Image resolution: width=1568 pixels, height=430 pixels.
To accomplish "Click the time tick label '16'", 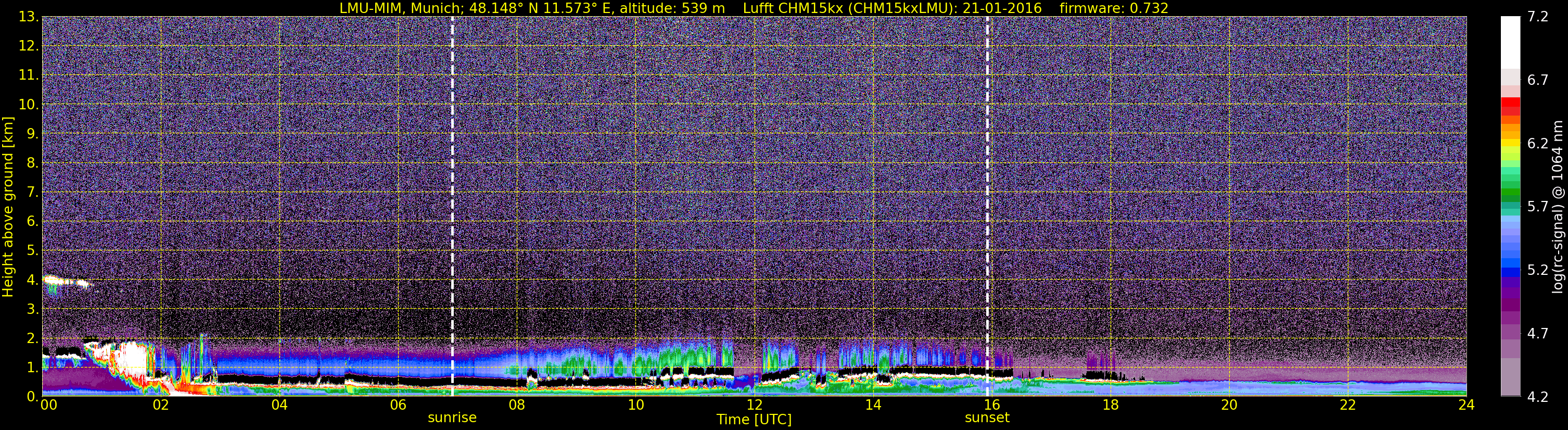I will tap(991, 404).
